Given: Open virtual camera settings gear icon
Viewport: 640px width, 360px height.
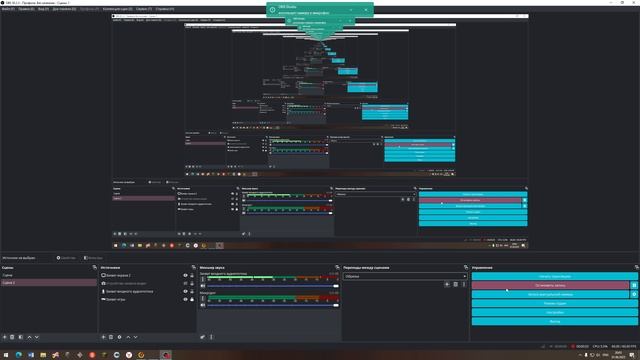Looking at the screenshot, I should 634,294.
